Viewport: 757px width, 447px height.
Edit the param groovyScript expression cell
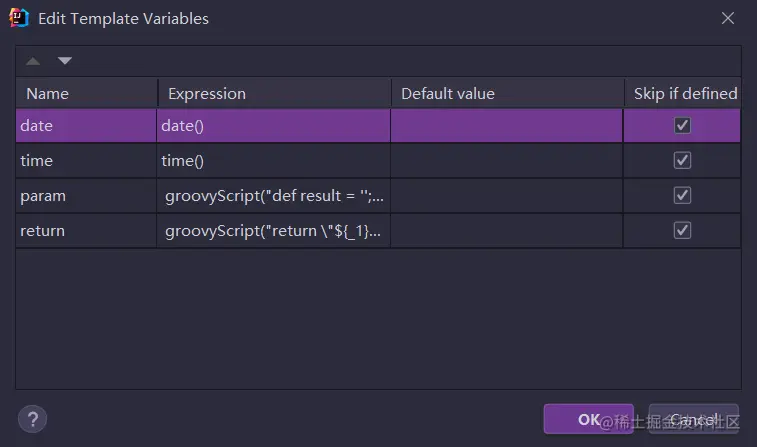274,196
